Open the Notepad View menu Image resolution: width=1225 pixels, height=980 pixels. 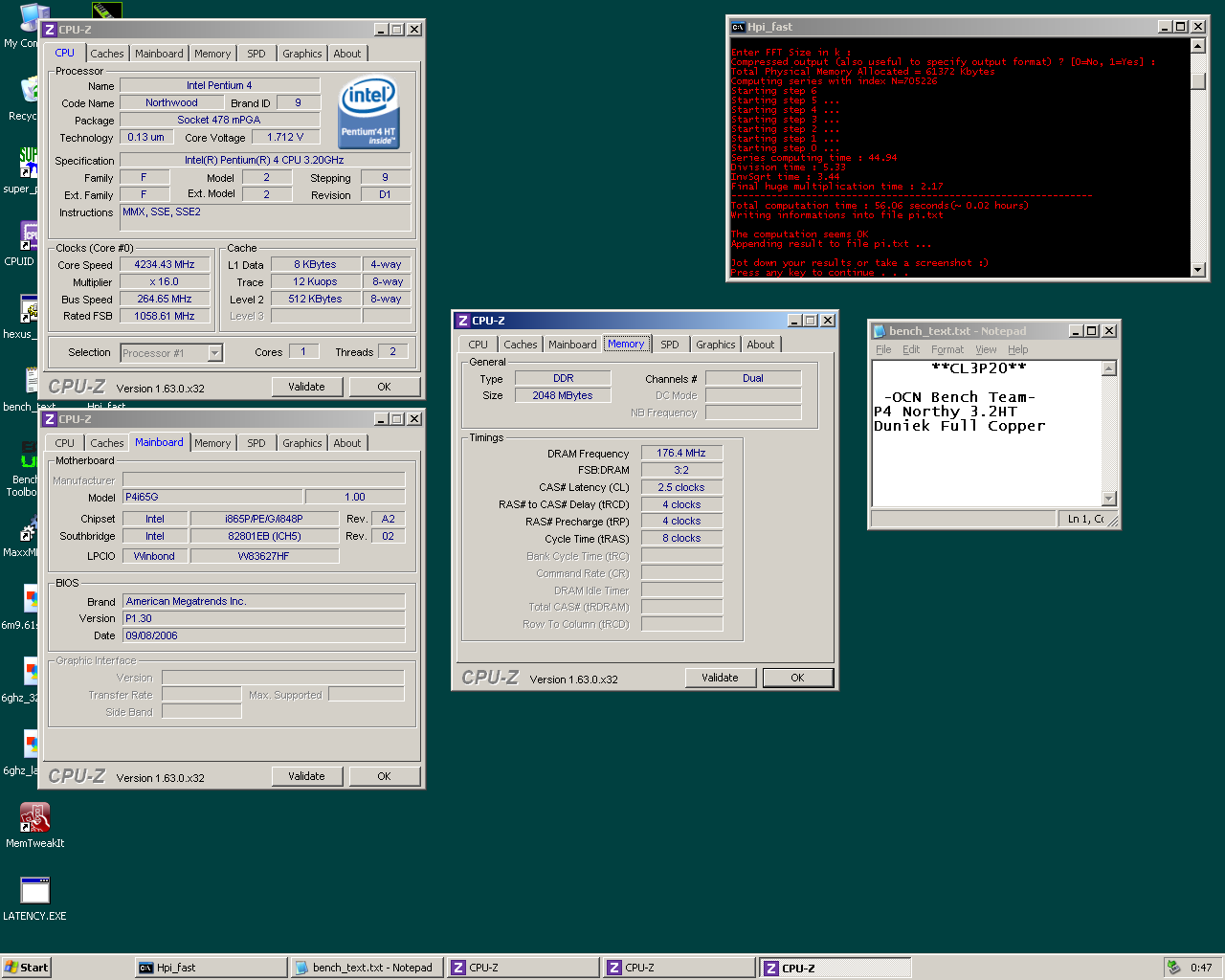(986, 349)
